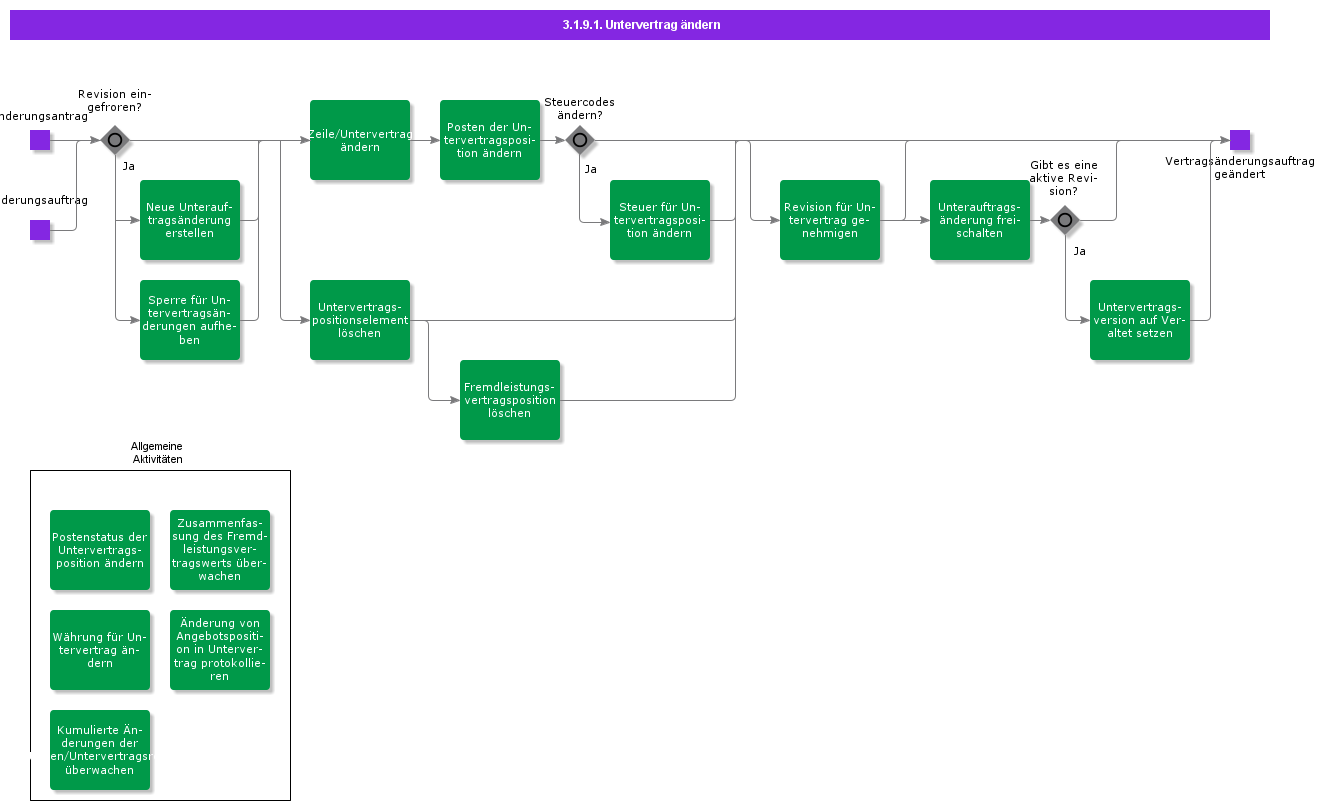
Task: Select the 'Revision eingefroren?' gateway diamond
Action: tap(115, 140)
